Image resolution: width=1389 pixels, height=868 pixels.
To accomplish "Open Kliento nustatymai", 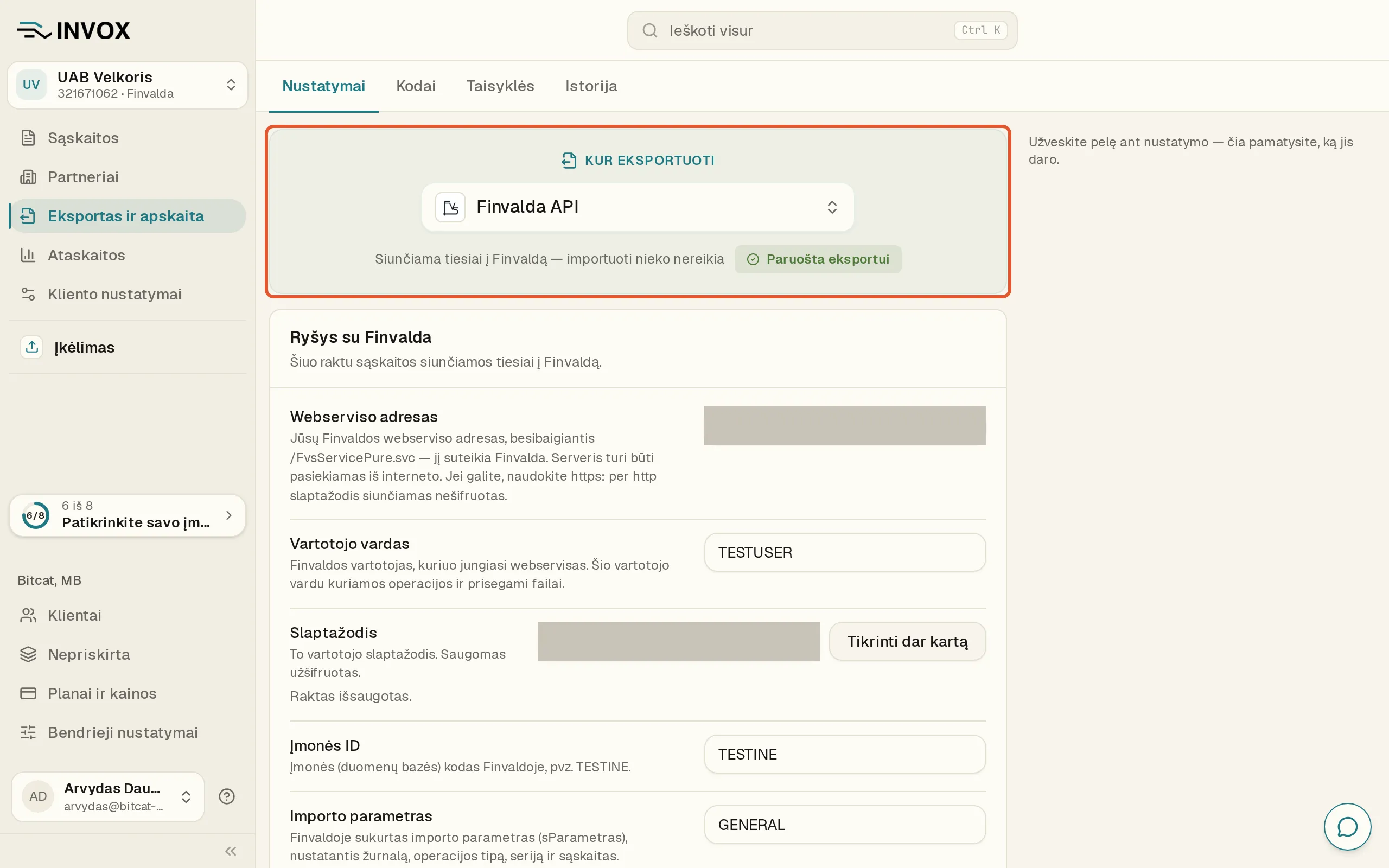I will coord(128,294).
